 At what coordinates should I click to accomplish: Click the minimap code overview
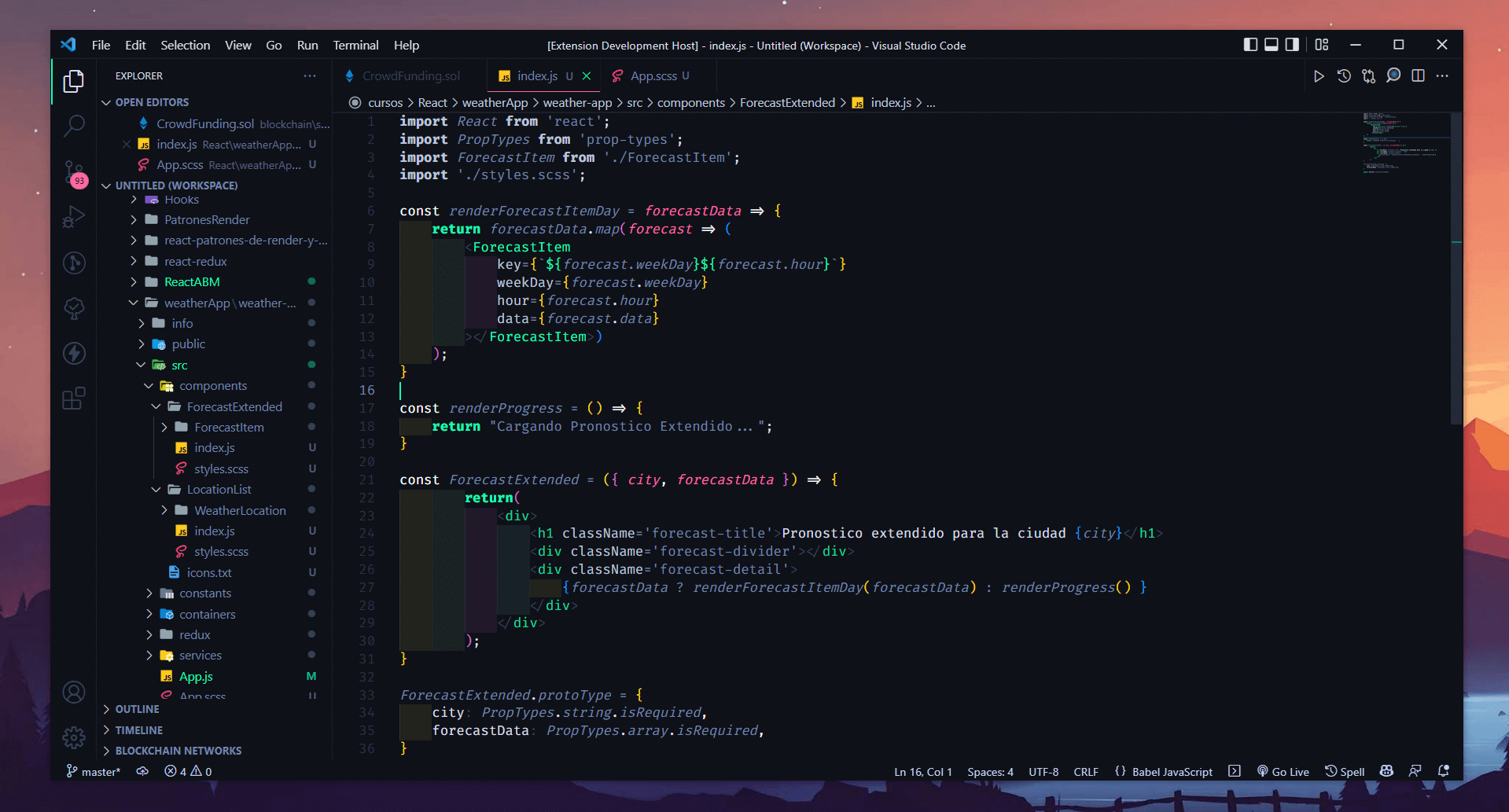pos(1404,144)
